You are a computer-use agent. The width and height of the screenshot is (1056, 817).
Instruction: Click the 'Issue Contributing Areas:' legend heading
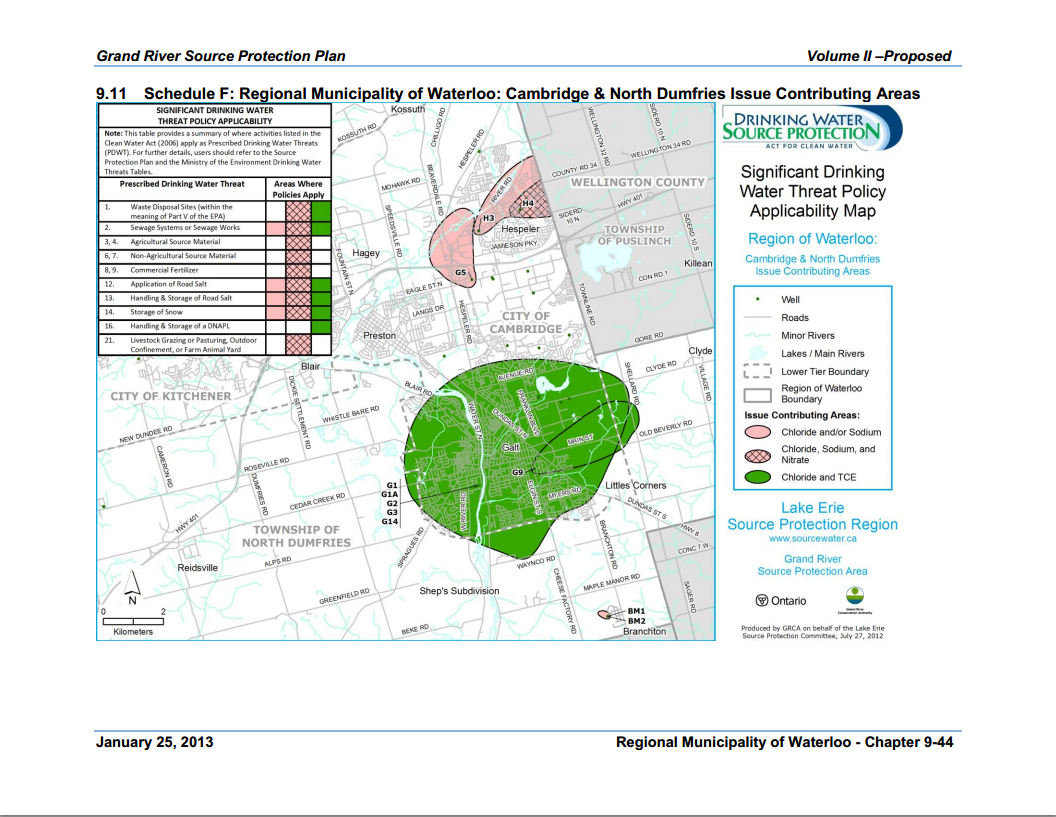coord(801,415)
